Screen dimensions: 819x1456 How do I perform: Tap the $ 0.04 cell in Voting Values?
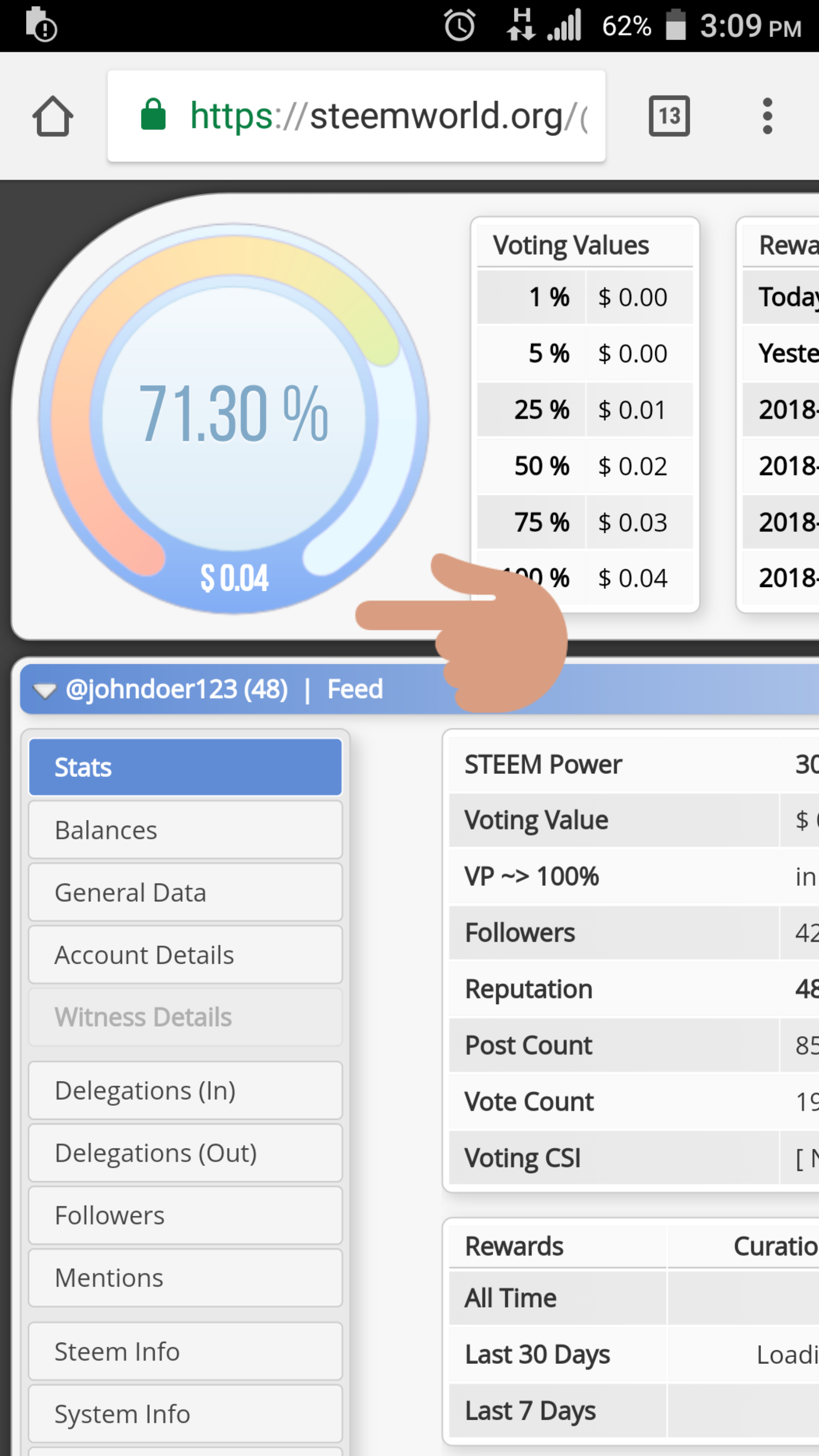coord(640,578)
